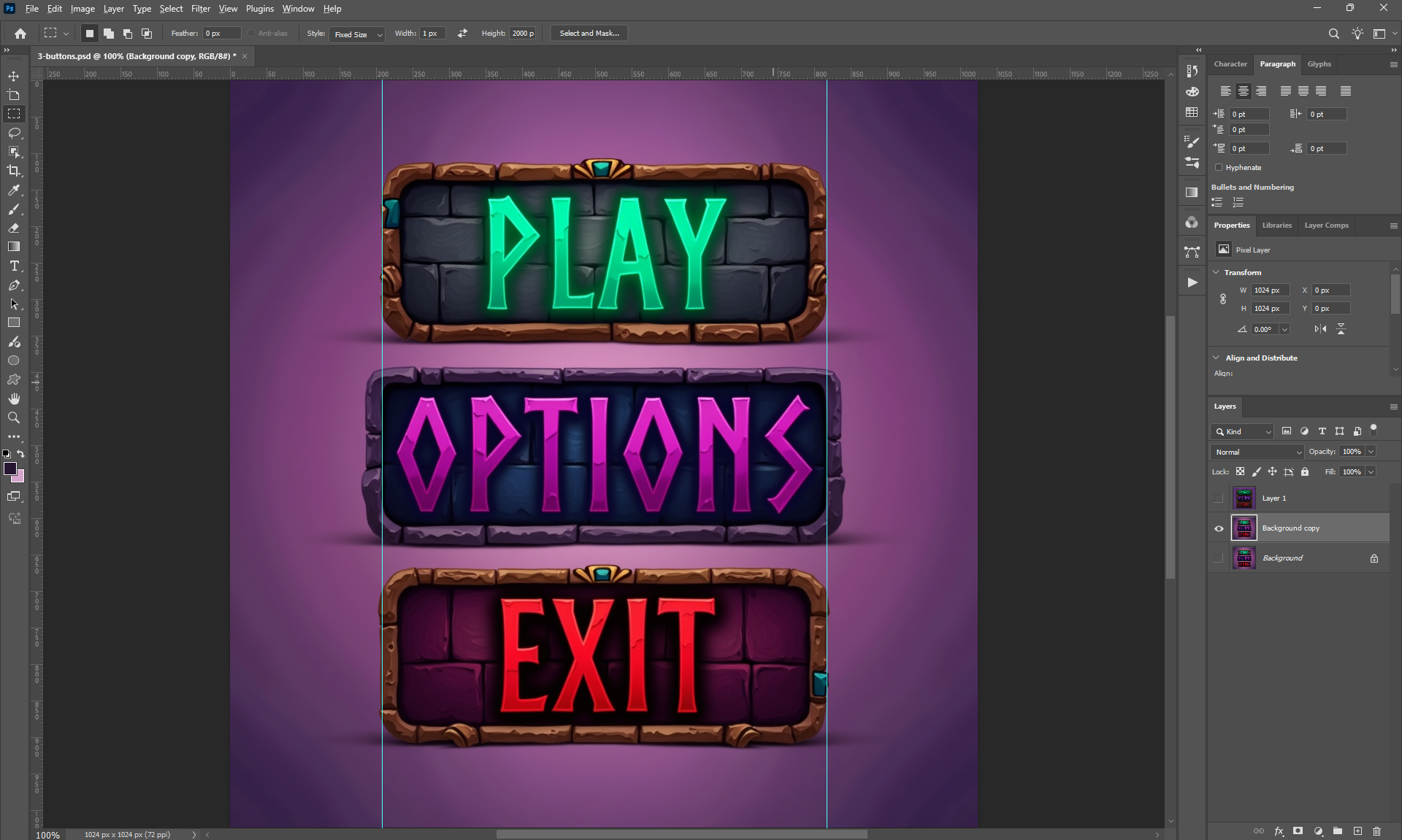Open the Style Fixed Size dropdown
The image size is (1402, 840).
coord(358,34)
